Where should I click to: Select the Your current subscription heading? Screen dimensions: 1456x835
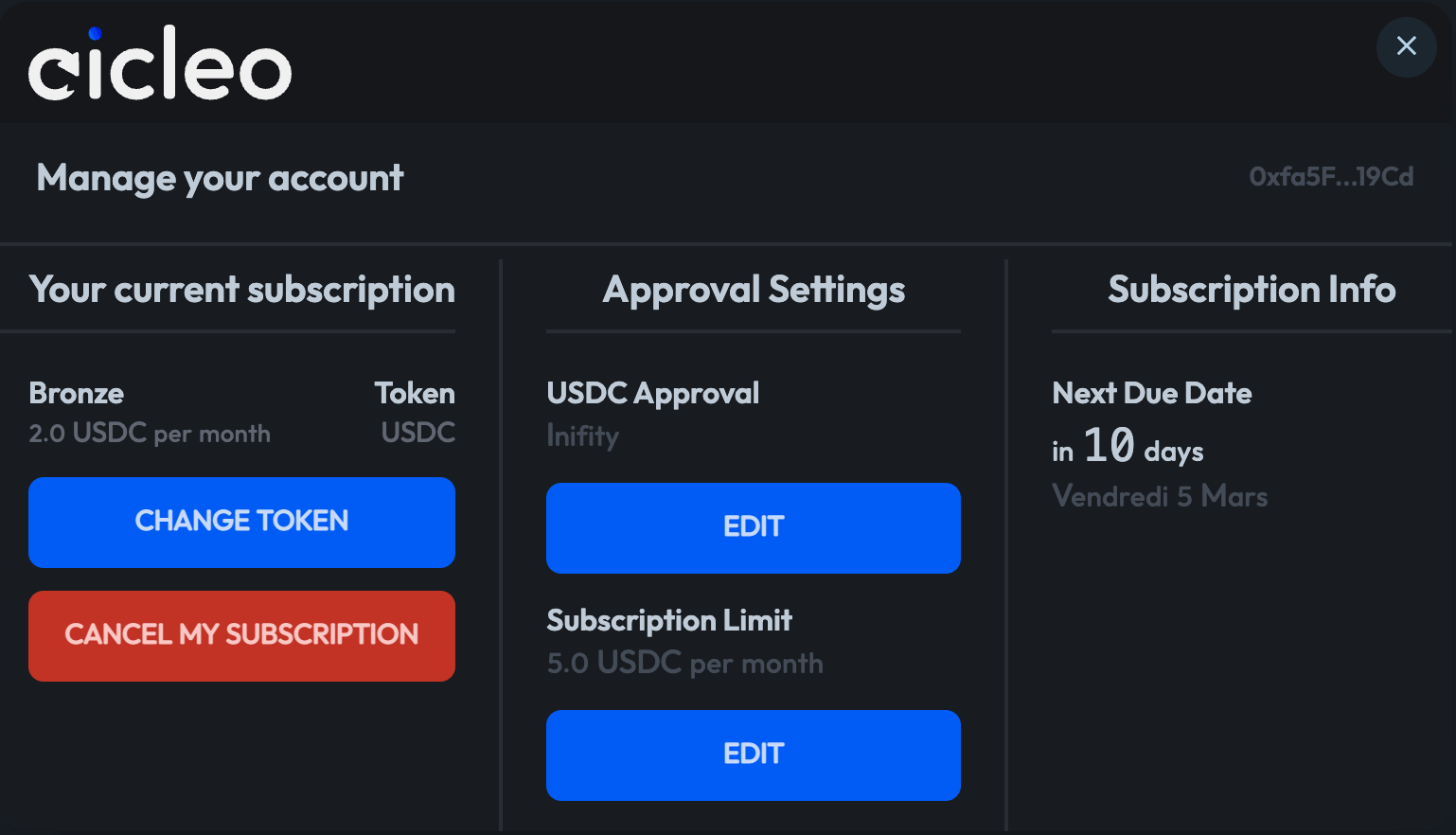241,290
